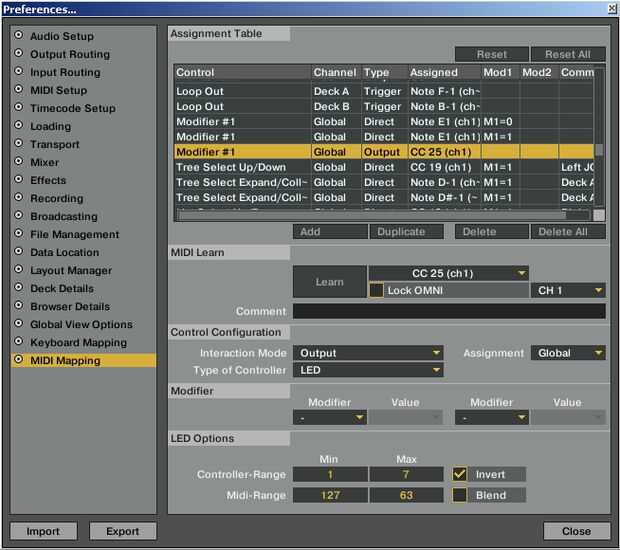Select Loop Out Deck B row

click(384, 107)
